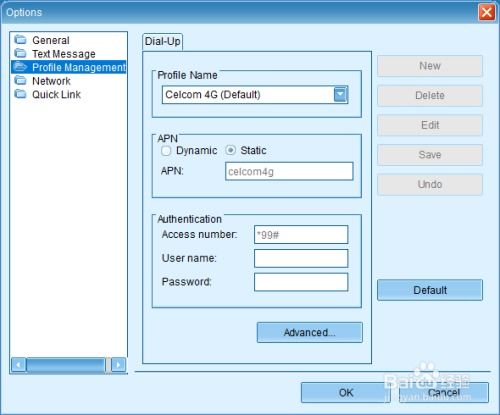Click the horizontal scrollbar thumb in sidebar
This screenshot has width=500, height=415.
point(66,365)
